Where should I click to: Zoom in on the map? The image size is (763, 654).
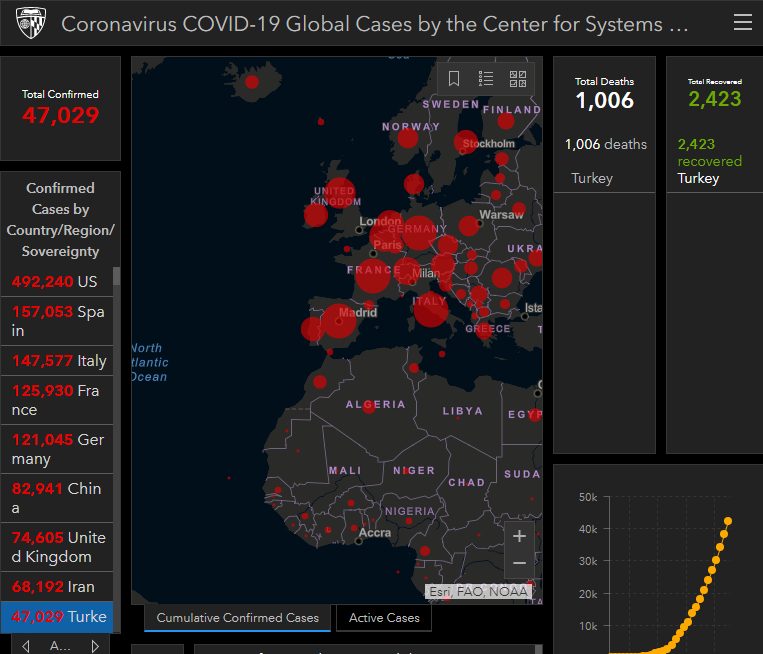519,537
